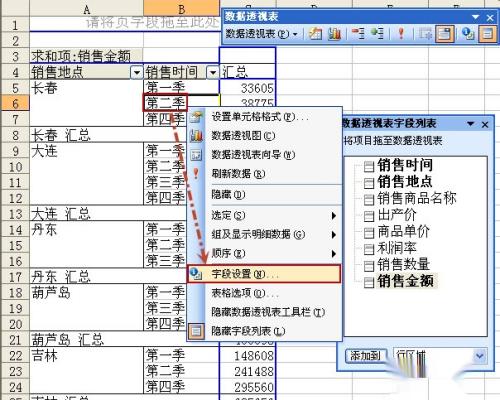
Task: Choose 数据透视图(C) from the context menu
Action: click(x=265, y=136)
